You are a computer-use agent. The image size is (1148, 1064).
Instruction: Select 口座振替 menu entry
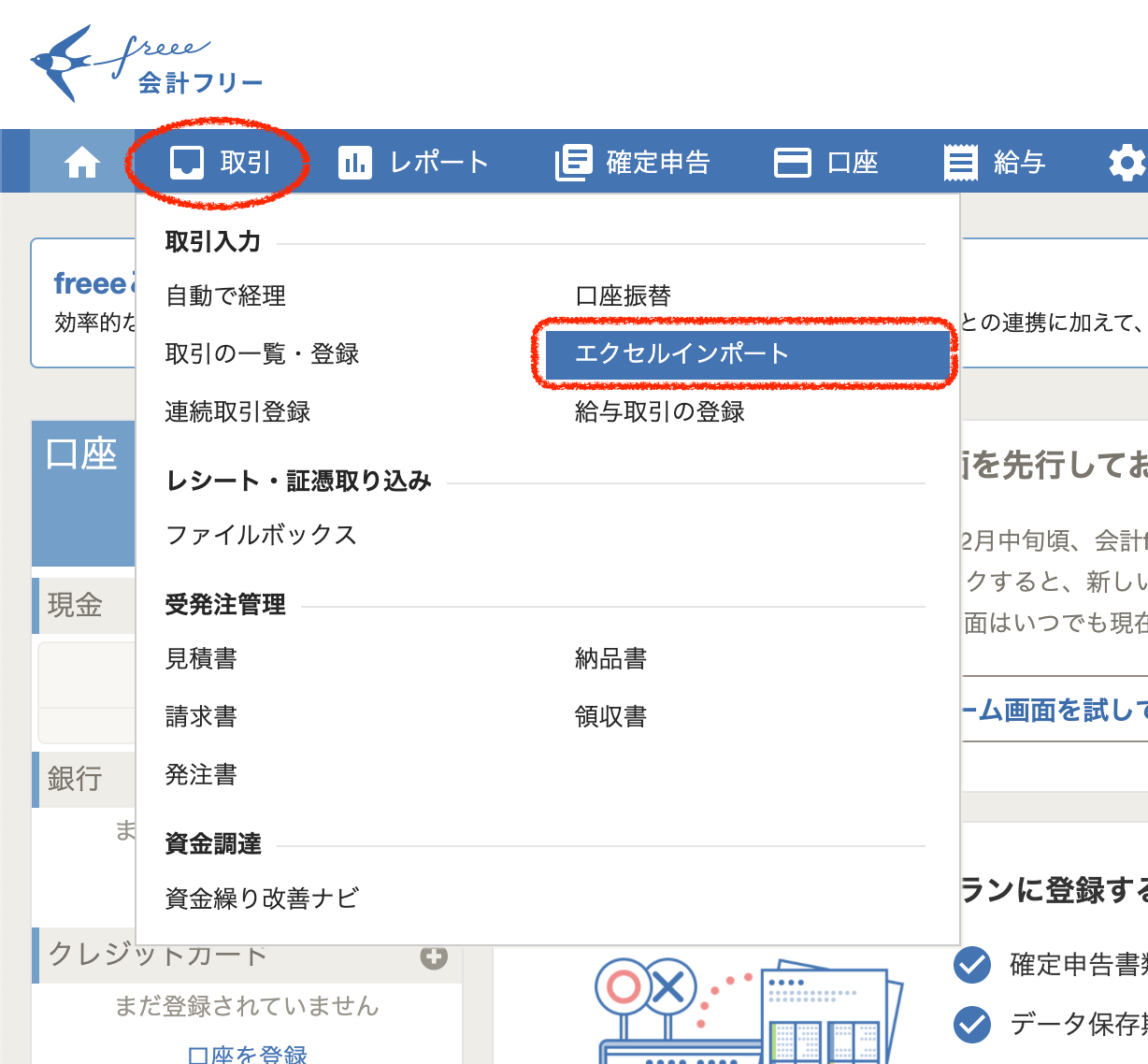623,296
